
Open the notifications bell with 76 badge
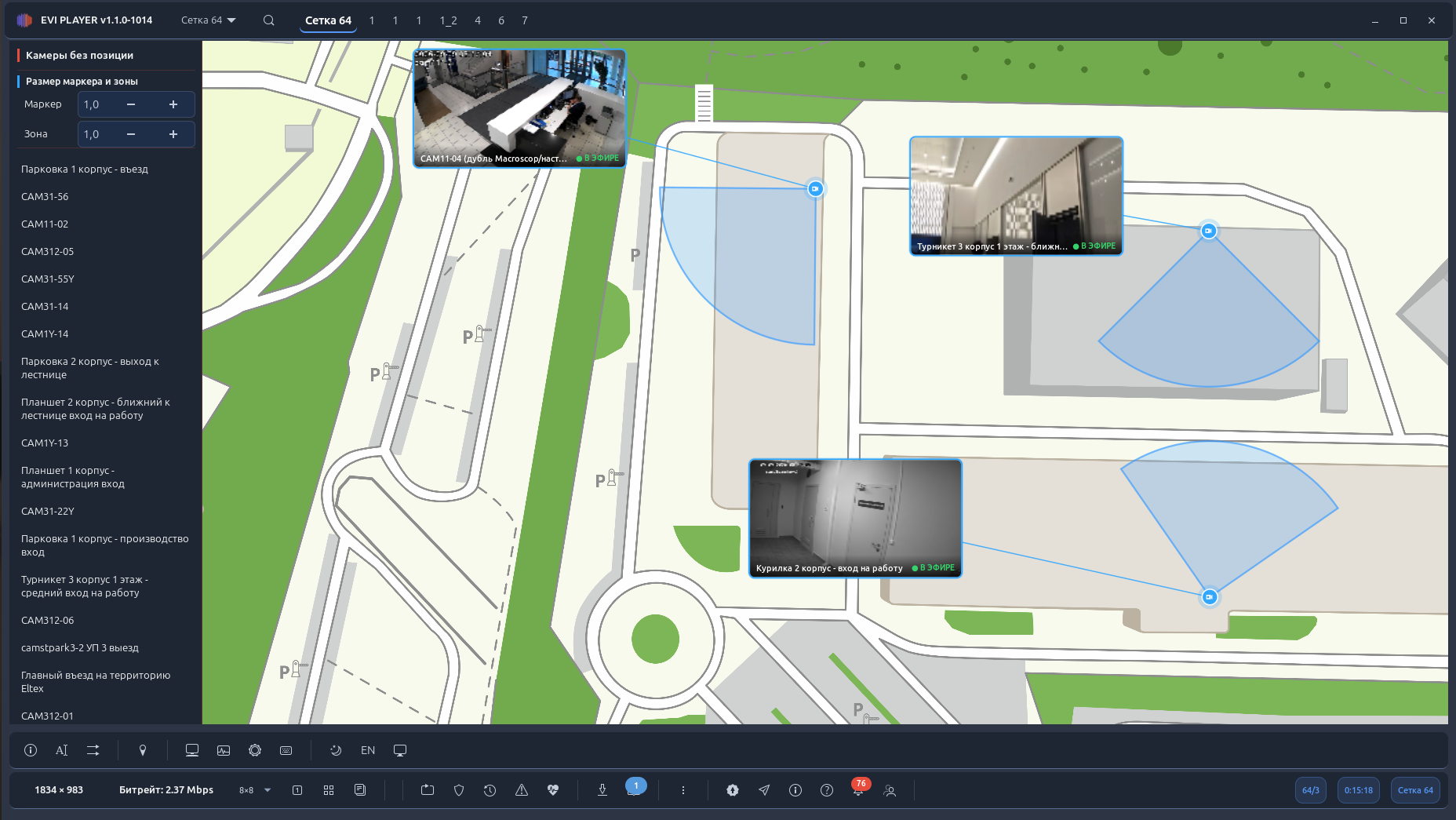click(x=858, y=789)
